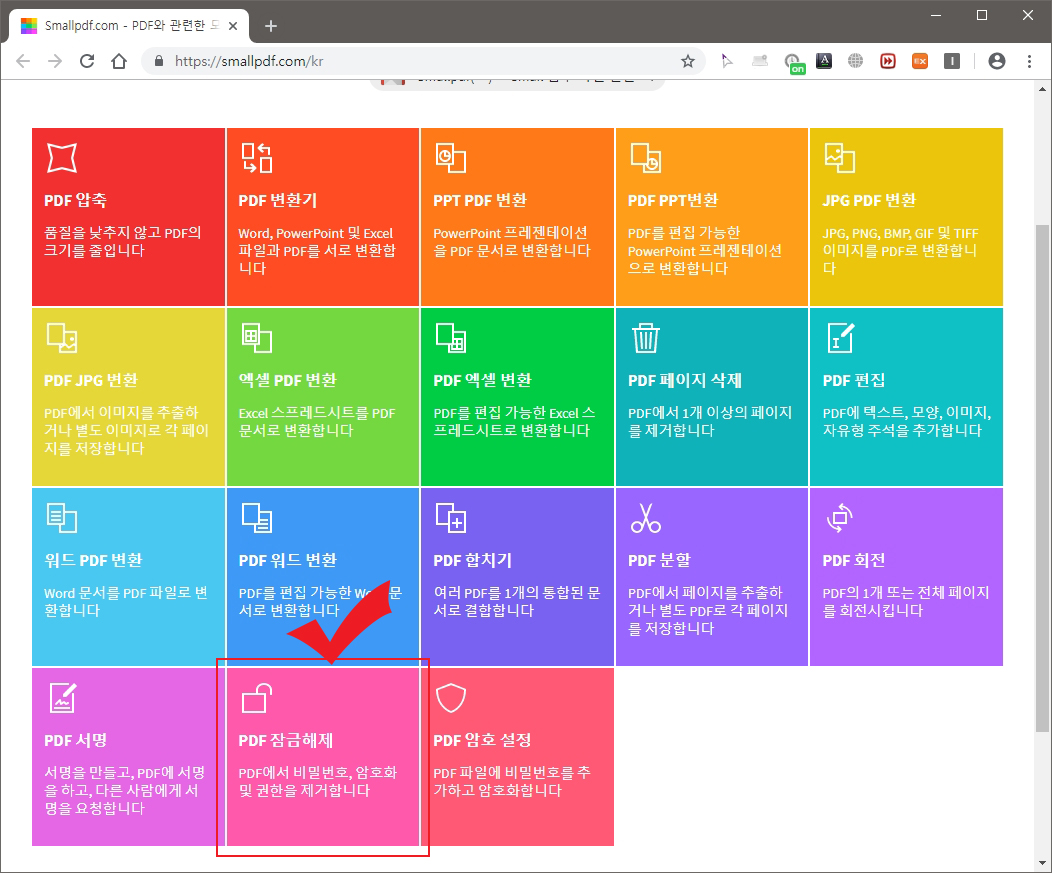Click scrollbar down arrow
The height and width of the screenshot is (873, 1052).
coord(1042,864)
